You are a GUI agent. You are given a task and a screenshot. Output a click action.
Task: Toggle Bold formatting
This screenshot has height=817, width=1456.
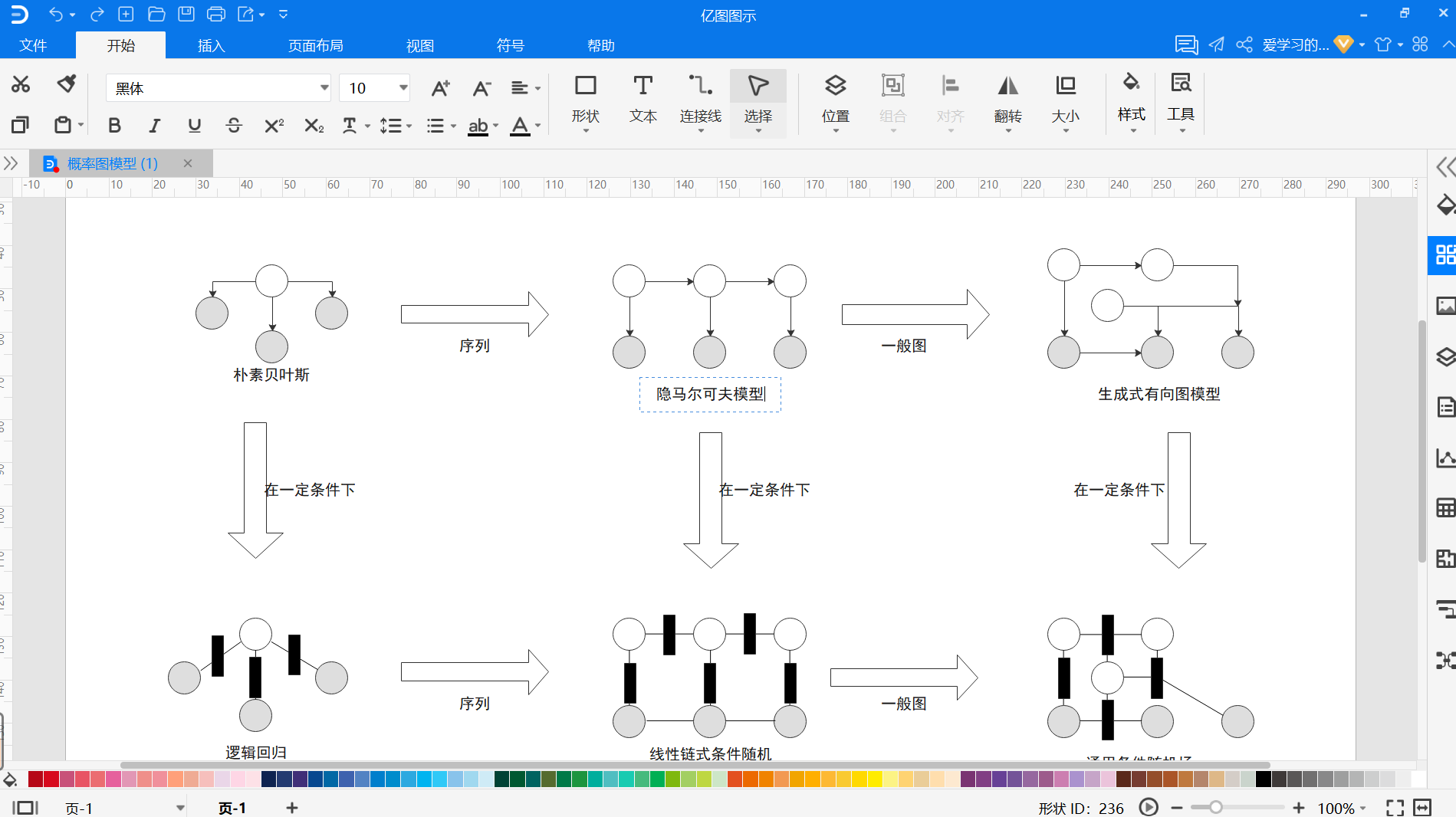point(114,125)
